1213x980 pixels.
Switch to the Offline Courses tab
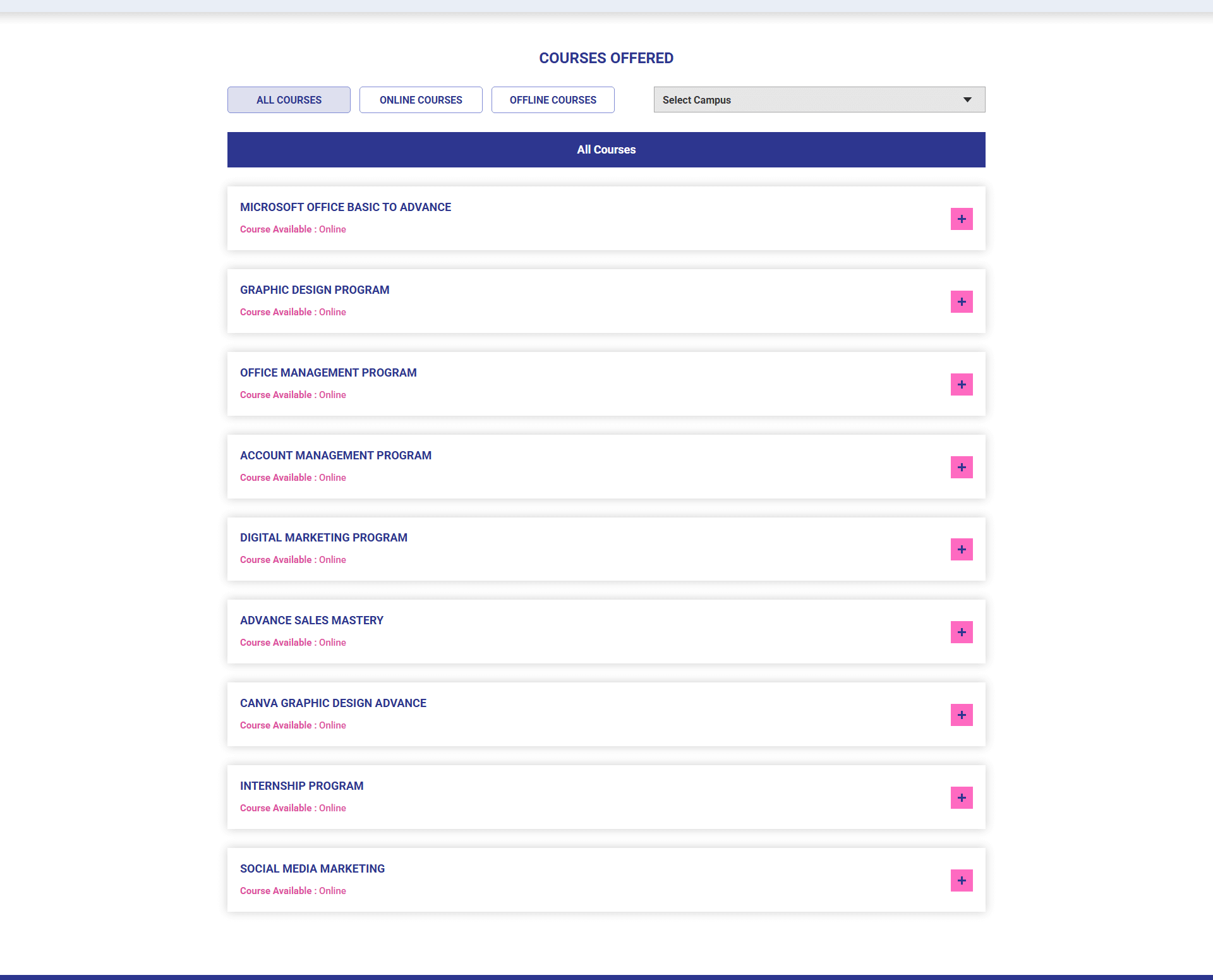(x=552, y=99)
